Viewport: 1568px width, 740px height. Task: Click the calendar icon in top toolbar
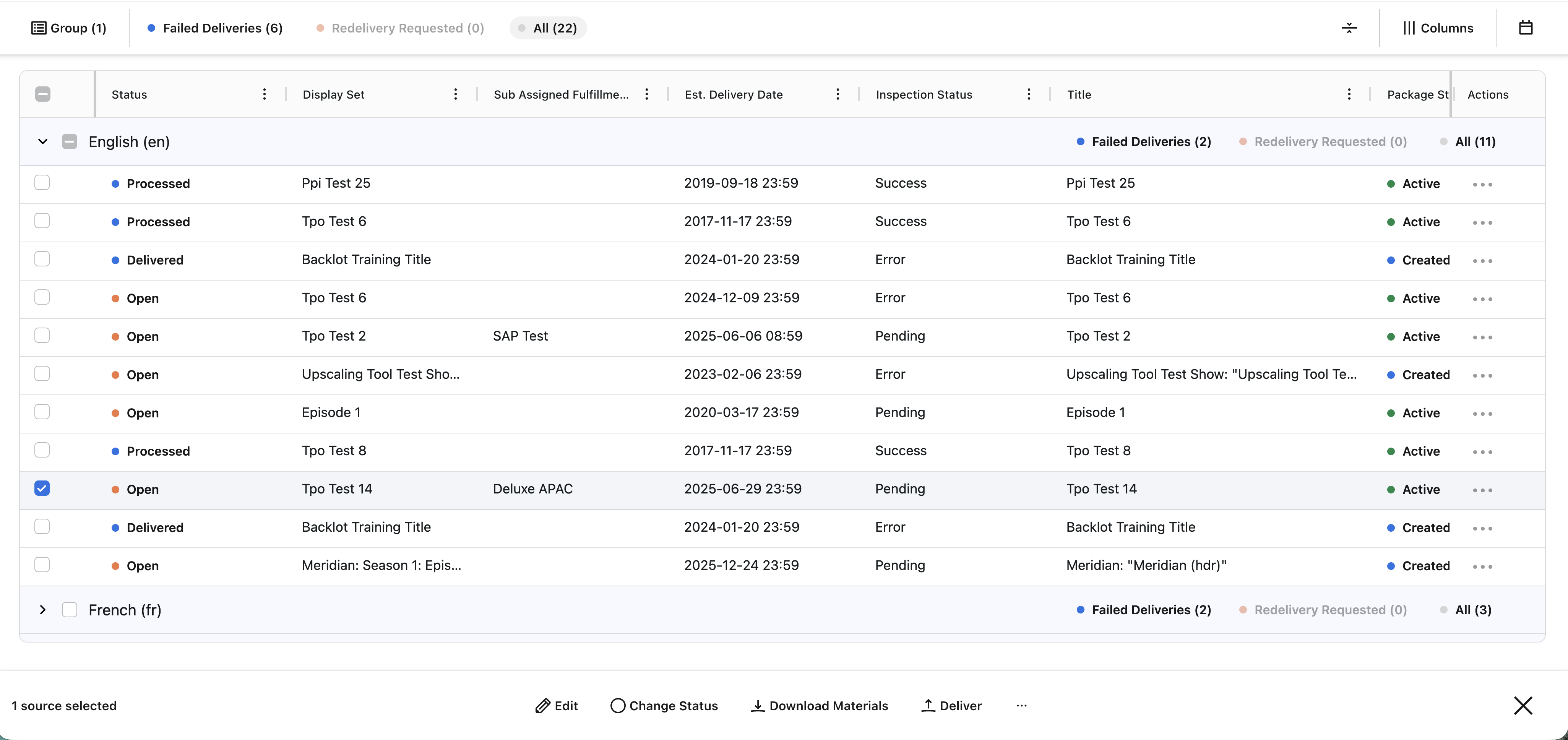coord(1526,28)
